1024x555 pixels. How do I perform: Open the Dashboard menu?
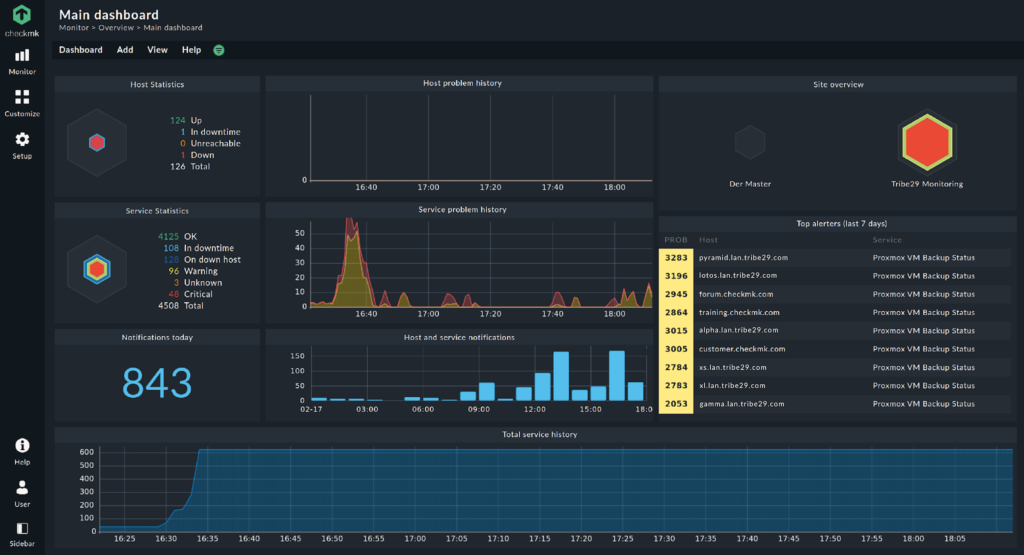[80, 50]
